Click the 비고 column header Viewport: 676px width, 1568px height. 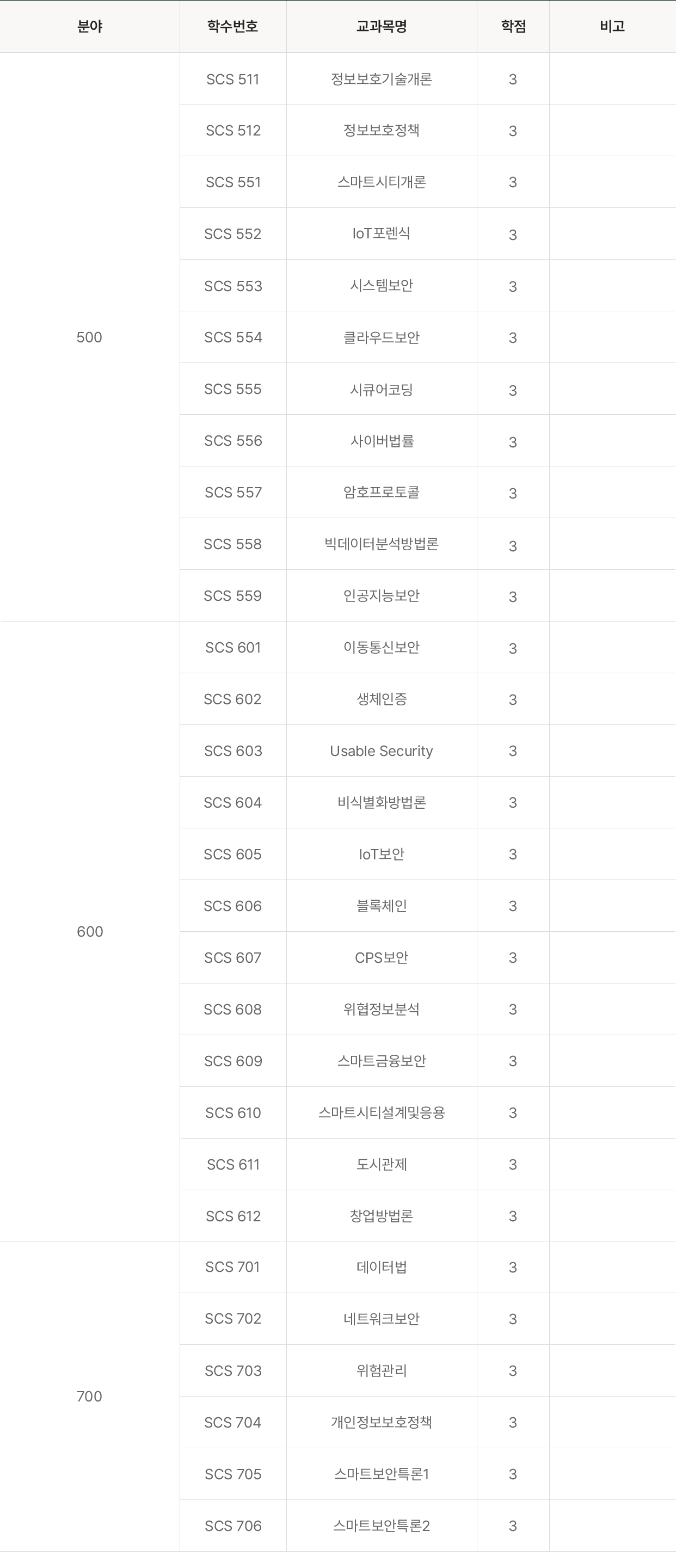point(612,26)
